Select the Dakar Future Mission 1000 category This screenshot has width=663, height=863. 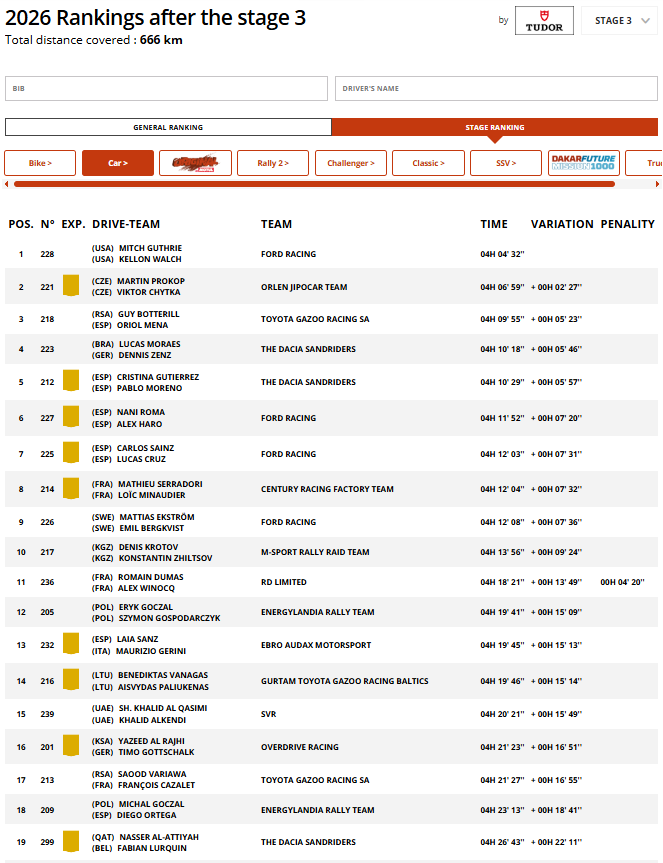point(584,163)
